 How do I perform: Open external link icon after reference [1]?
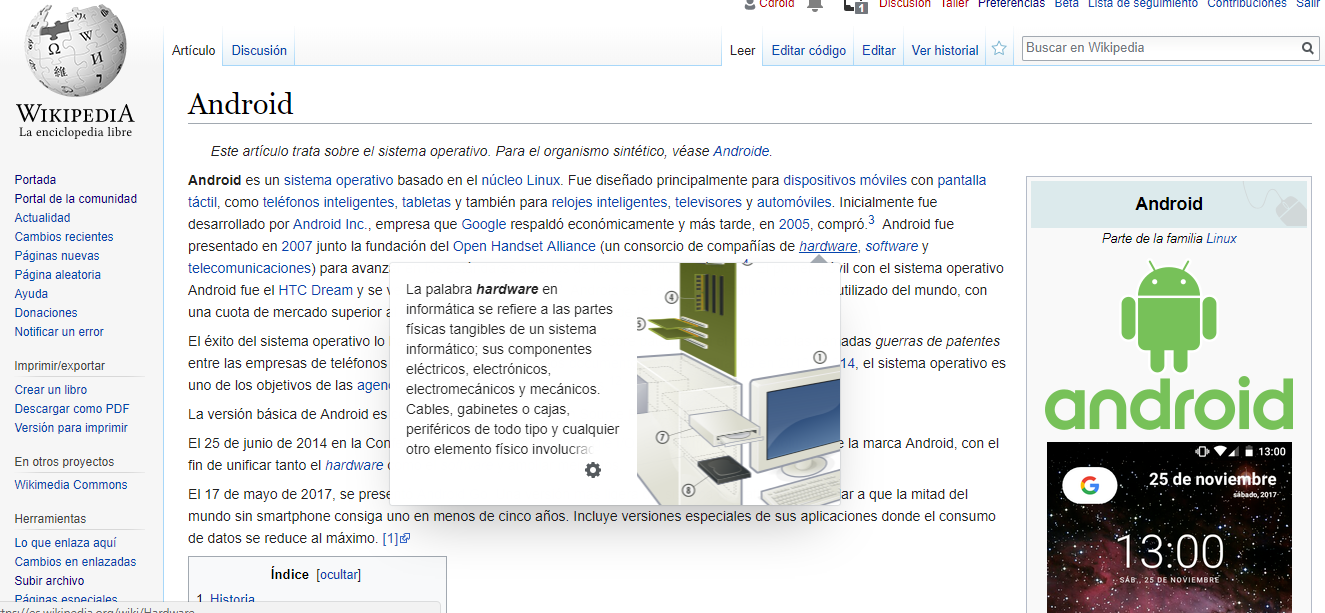coord(405,539)
